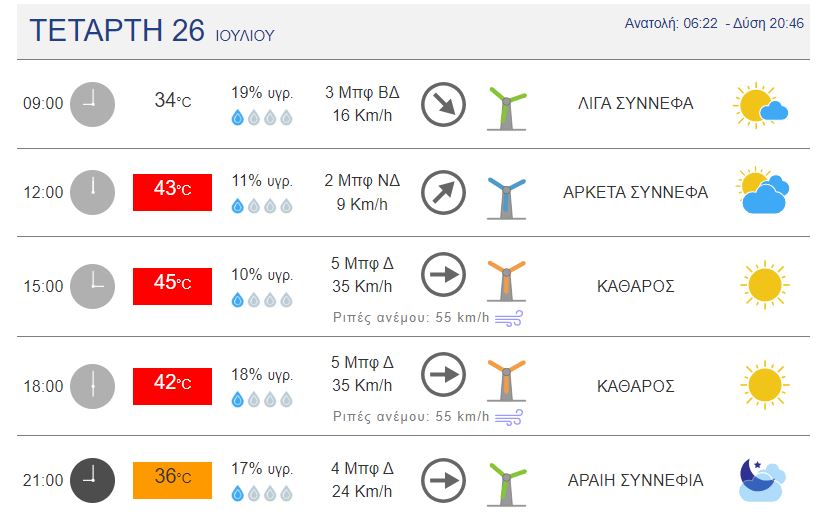819x524 pixels.
Task: Click the sunrise and sunset times text
Action: [713, 23]
